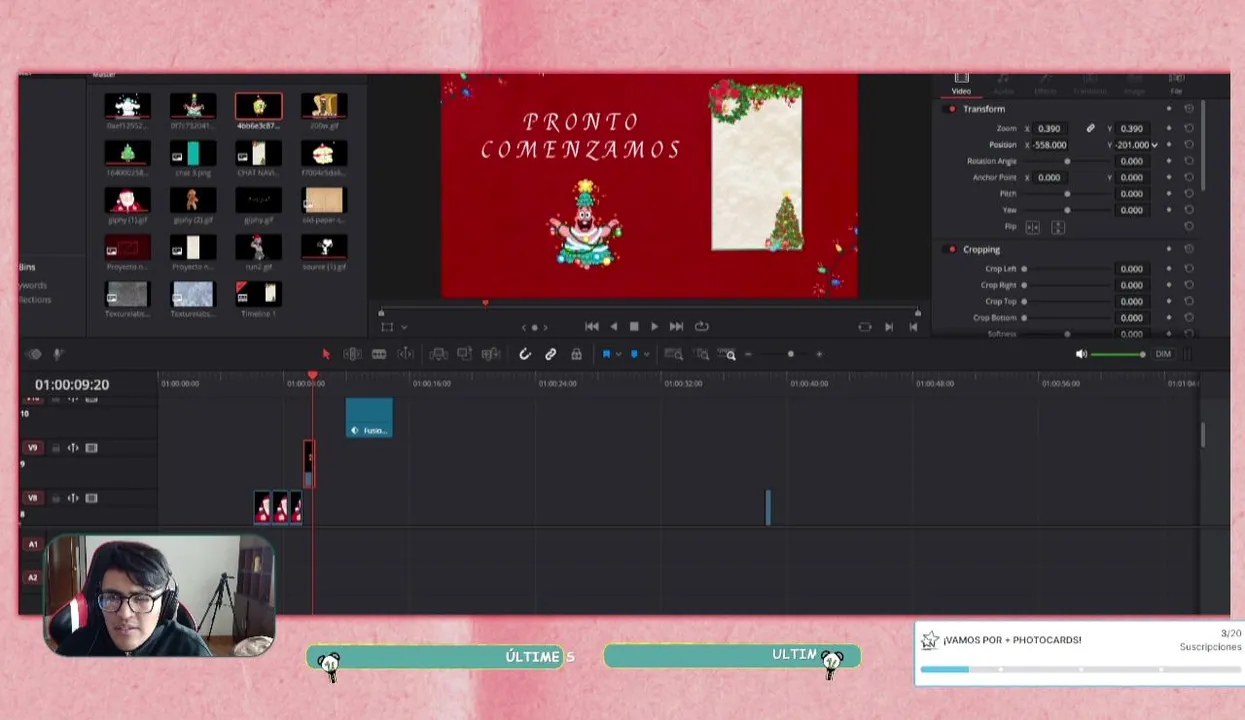Open the Audio tab in Inspector
This screenshot has height=720, width=1245.
(1003, 84)
